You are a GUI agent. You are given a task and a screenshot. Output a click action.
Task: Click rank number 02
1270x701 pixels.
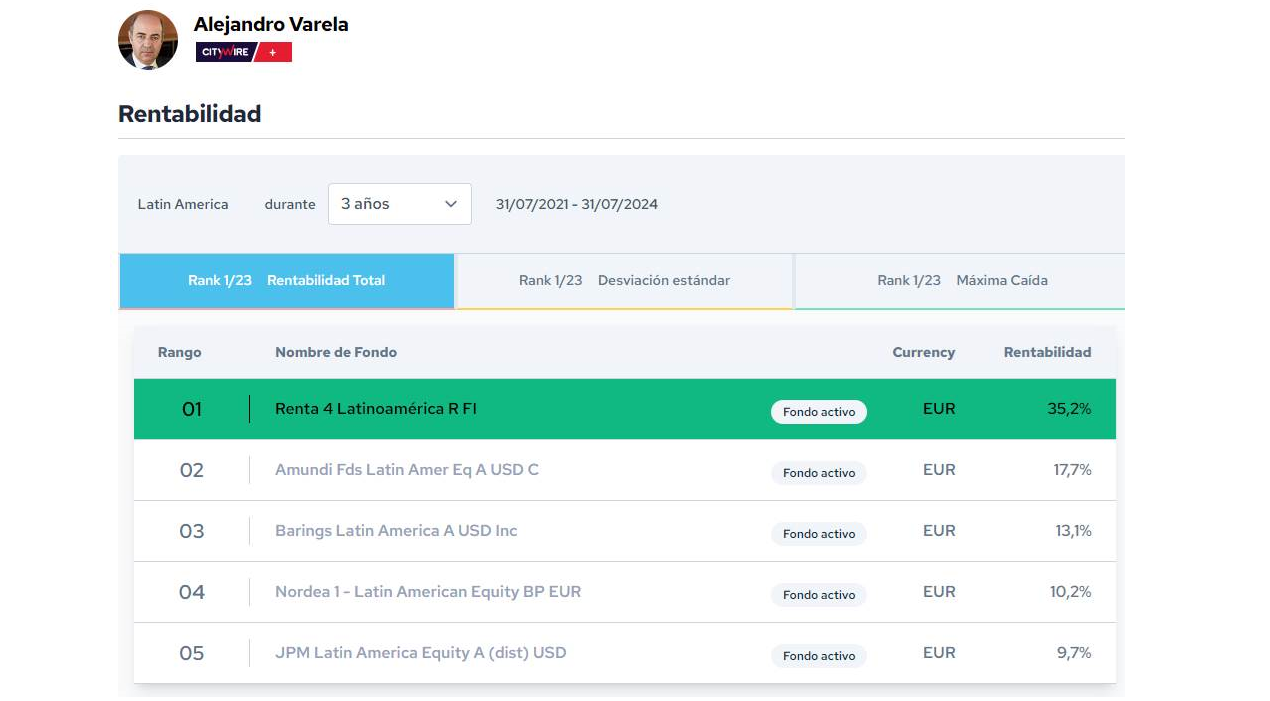pyautogui.click(x=192, y=470)
